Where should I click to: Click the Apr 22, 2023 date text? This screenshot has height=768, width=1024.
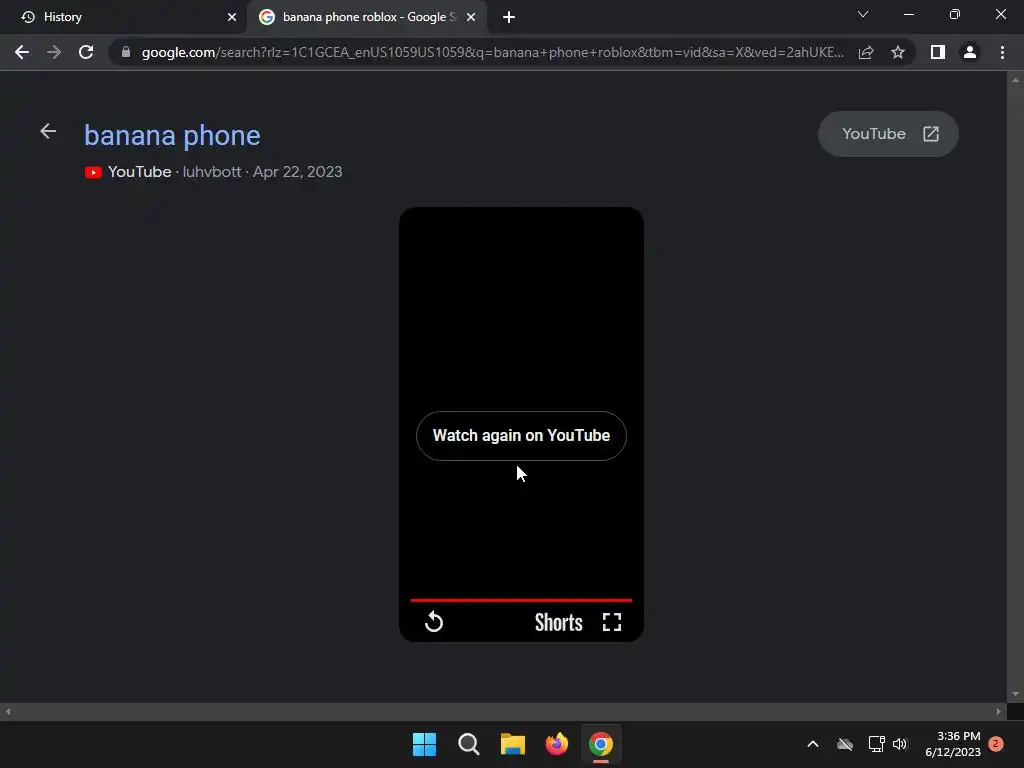pos(298,172)
